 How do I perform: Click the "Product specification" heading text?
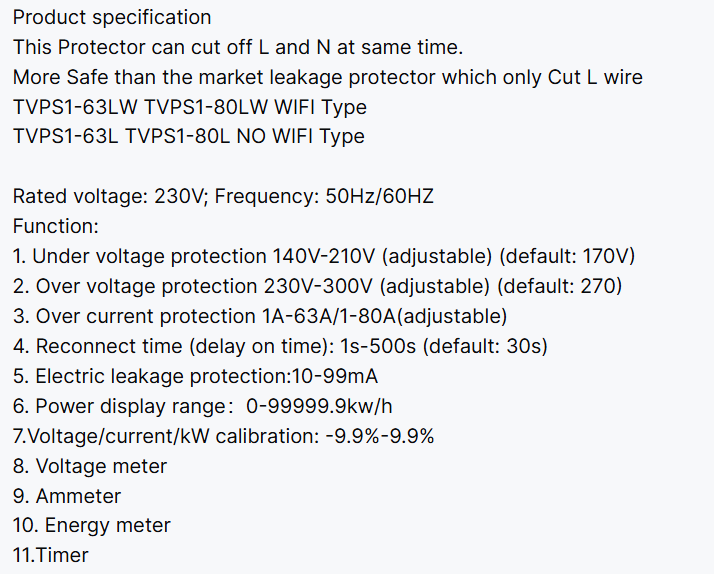112,18
